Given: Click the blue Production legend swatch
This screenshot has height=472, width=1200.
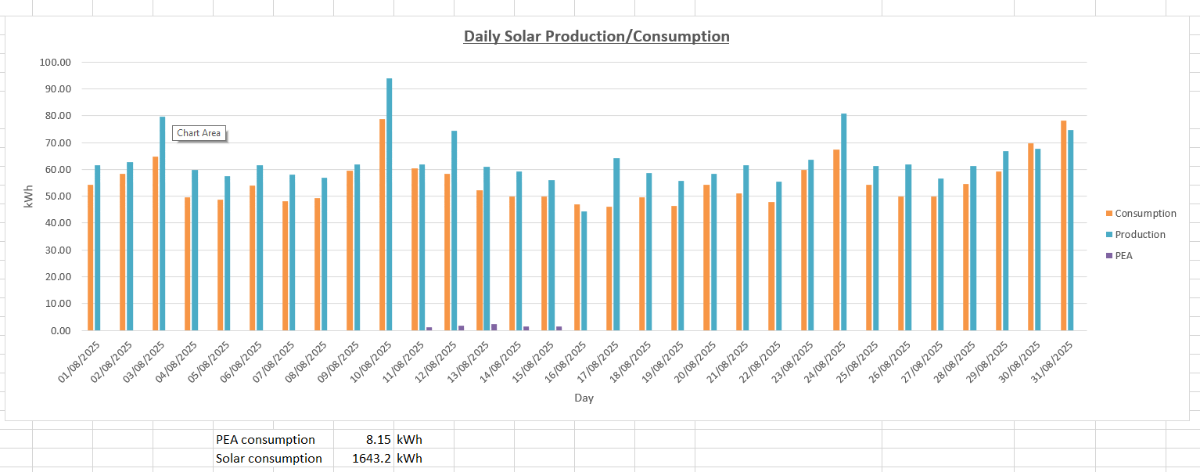Looking at the screenshot, I should [x=1108, y=235].
